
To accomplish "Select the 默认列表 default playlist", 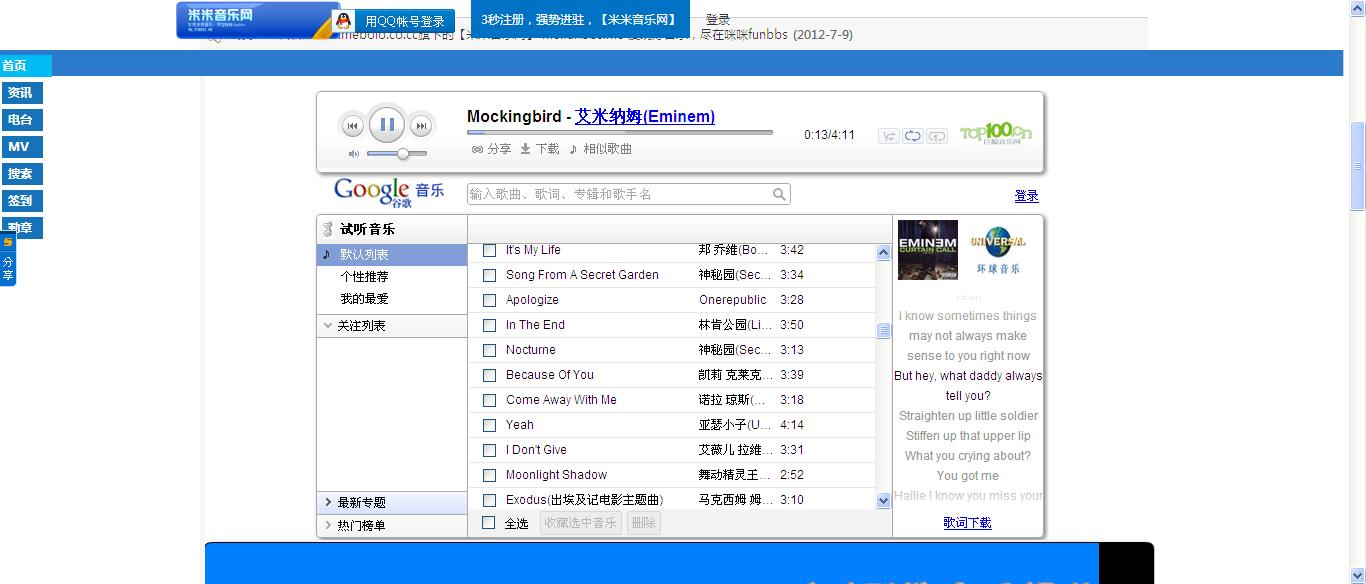I will [392, 255].
